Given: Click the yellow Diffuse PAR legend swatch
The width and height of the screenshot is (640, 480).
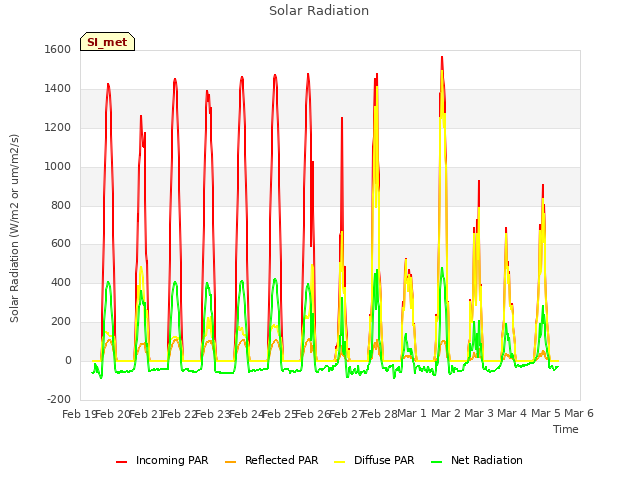Looking at the screenshot, I should (x=340, y=462).
